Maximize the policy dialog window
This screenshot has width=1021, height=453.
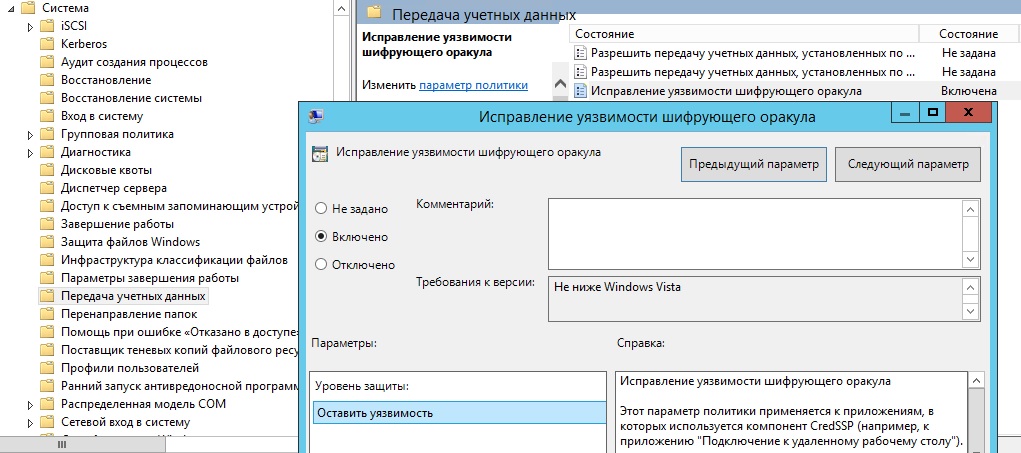pos(932,113)
